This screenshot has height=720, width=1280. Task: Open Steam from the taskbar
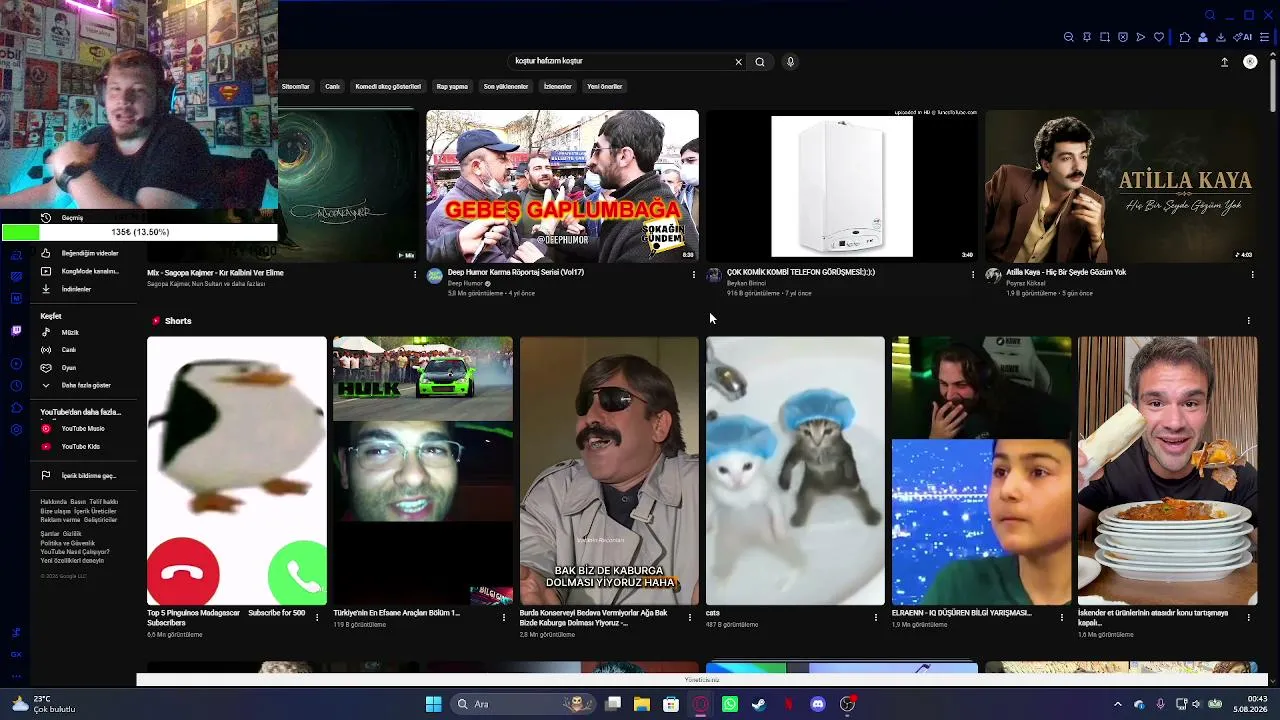pos(759,704)
